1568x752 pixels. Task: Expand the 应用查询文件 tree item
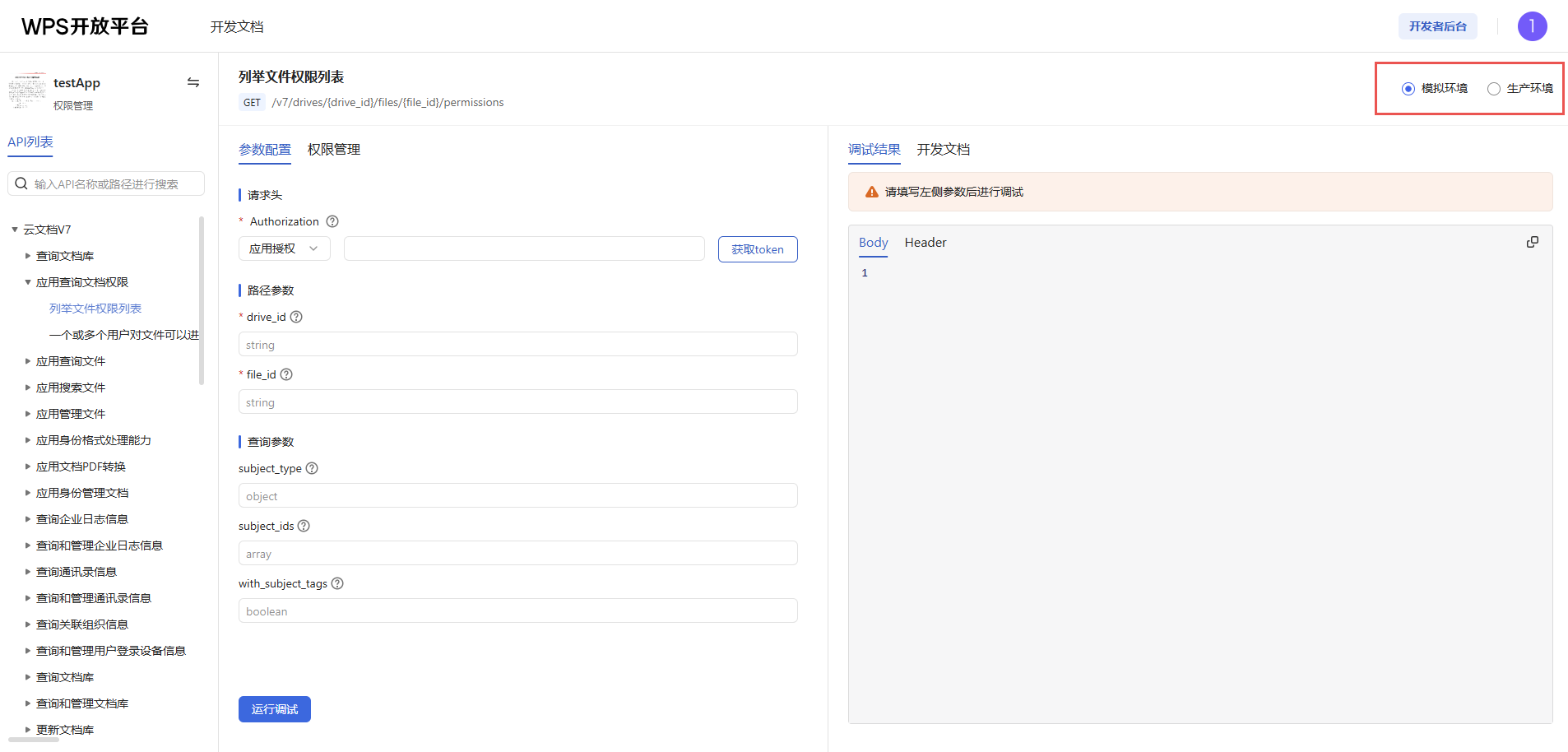[x=28, y=361]
